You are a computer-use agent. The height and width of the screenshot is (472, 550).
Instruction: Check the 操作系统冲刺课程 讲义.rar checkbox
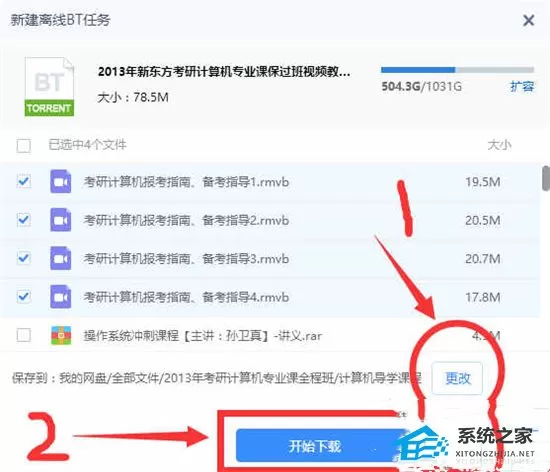click(x=24, y=335)
